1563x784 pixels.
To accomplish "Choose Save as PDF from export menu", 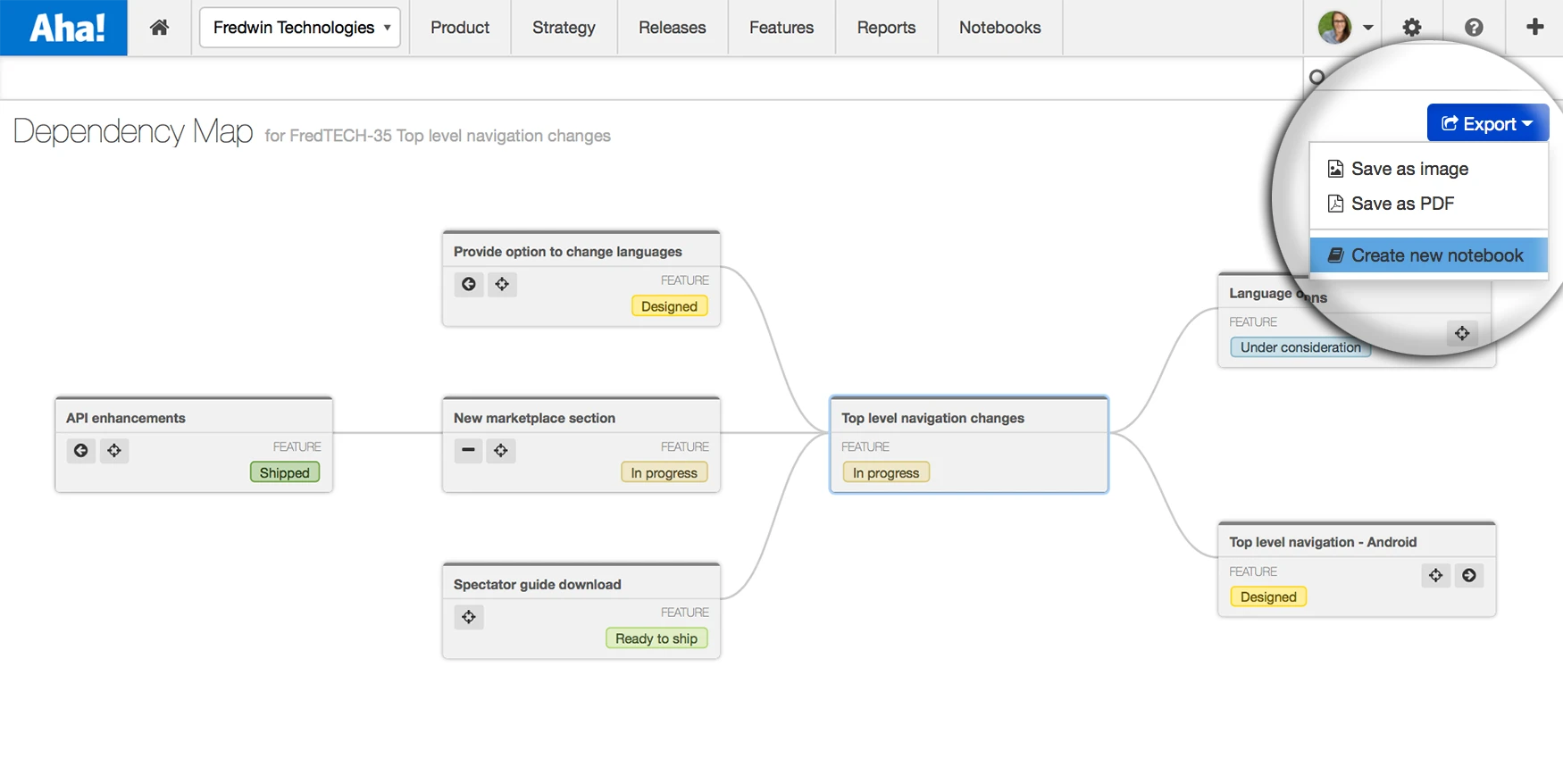I will coord(1402,204).
